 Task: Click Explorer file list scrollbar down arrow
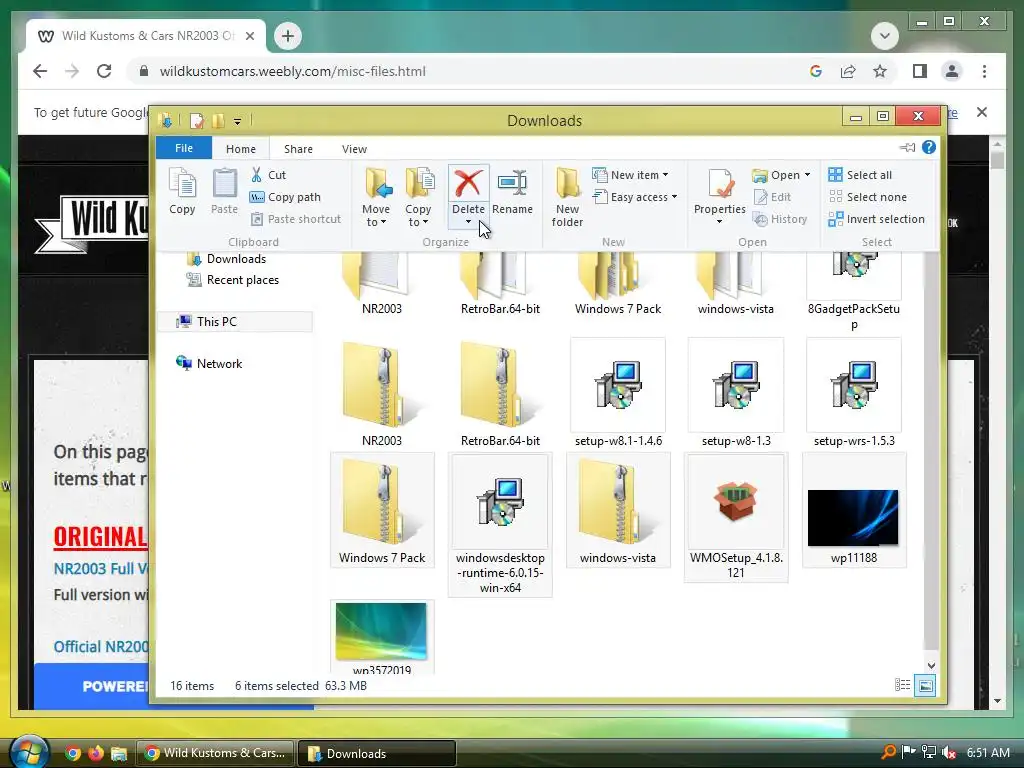[x=931, y=665]
